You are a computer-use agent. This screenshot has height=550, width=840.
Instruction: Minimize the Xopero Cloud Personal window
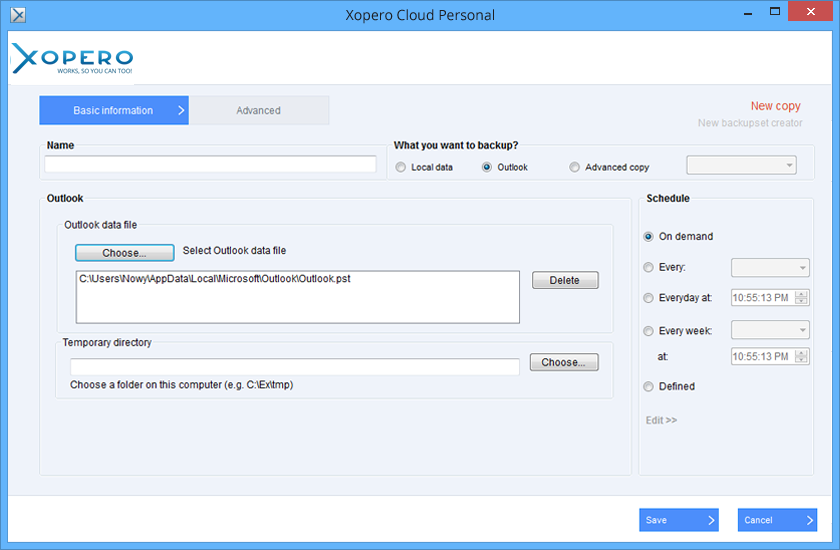748,13
